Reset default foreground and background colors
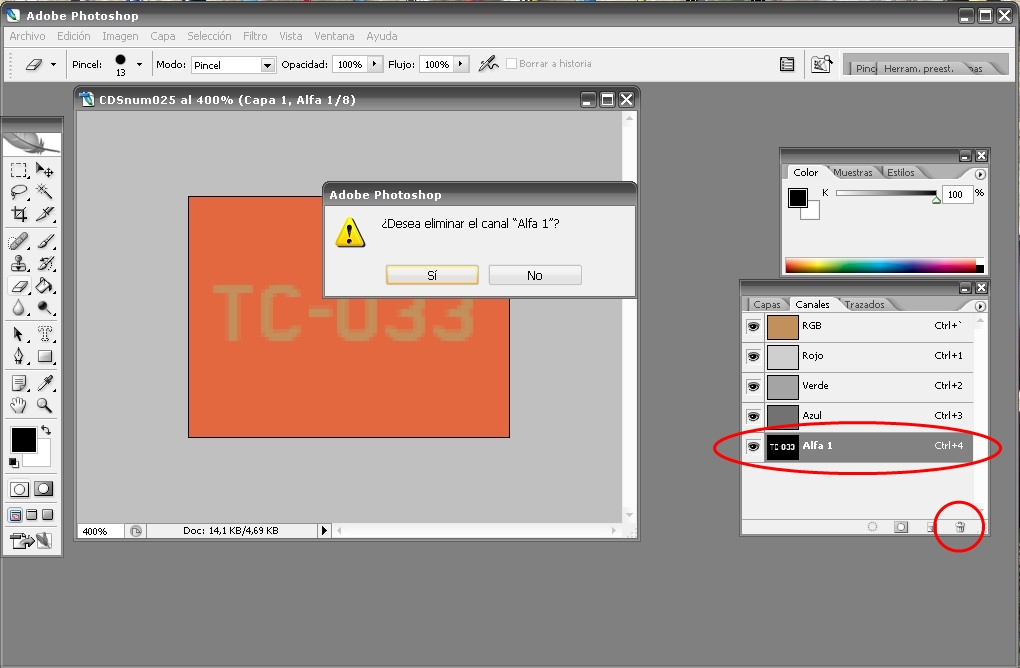 click(x=14, y=462)
